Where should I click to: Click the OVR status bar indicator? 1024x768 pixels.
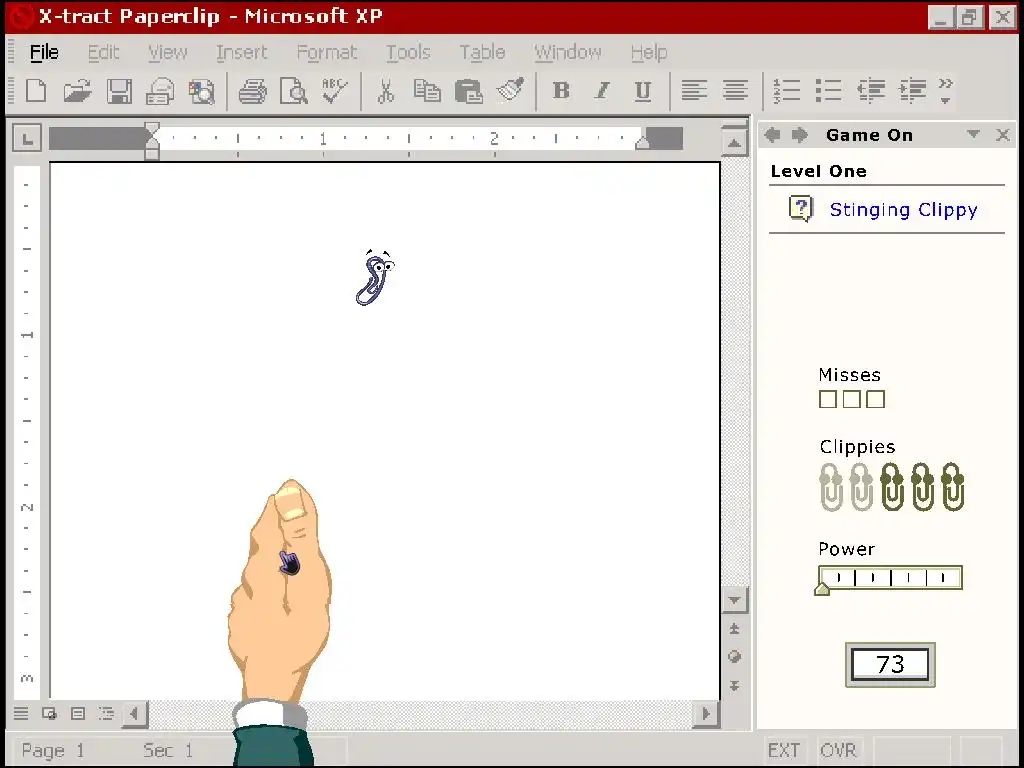(838, 750)
